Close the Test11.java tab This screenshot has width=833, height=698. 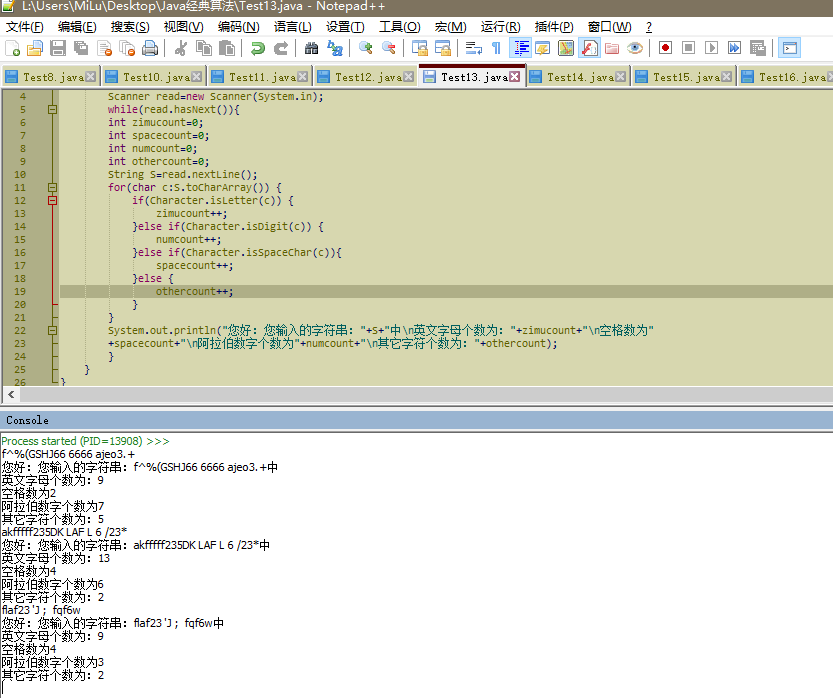(x=302, y=77)
